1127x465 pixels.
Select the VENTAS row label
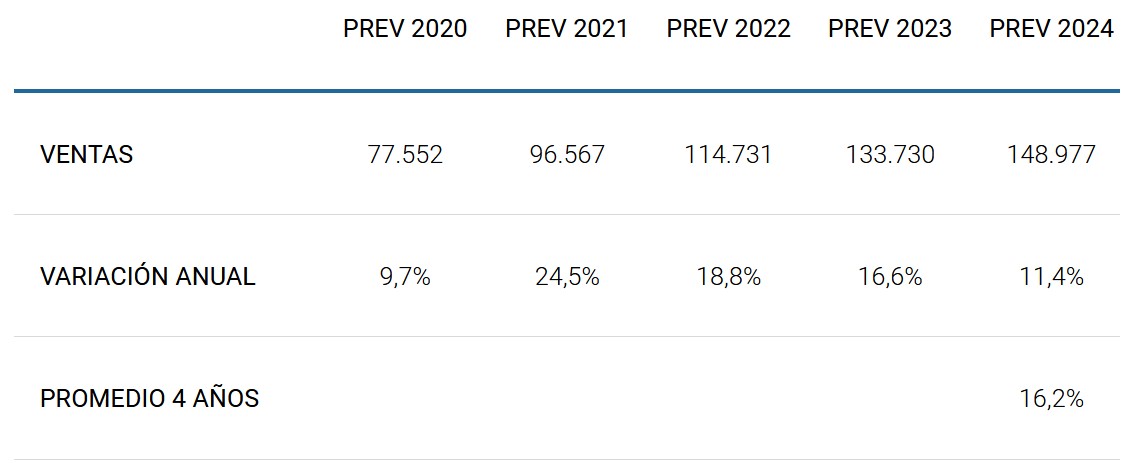[x=86, y=155]
